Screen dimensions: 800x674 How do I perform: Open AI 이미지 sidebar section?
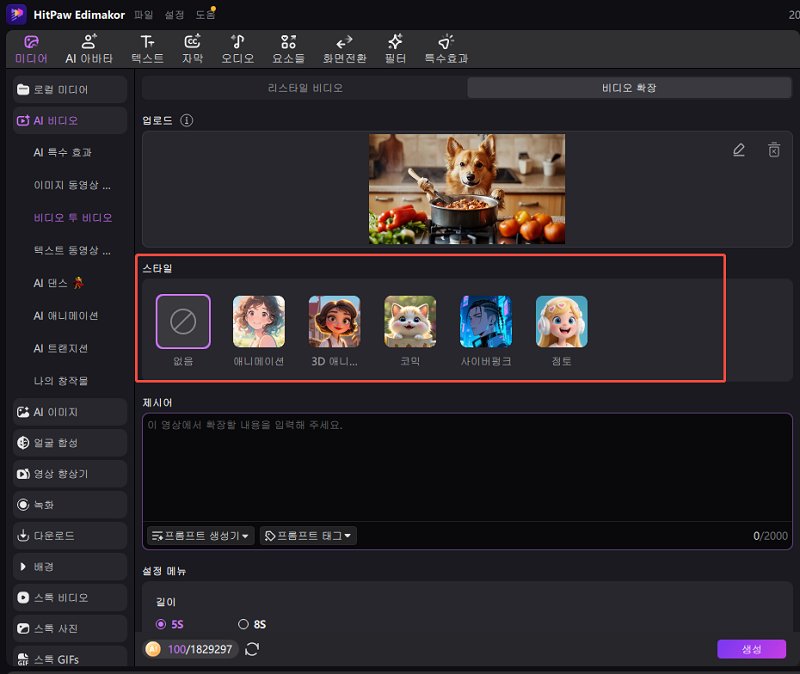click(70, 412)
